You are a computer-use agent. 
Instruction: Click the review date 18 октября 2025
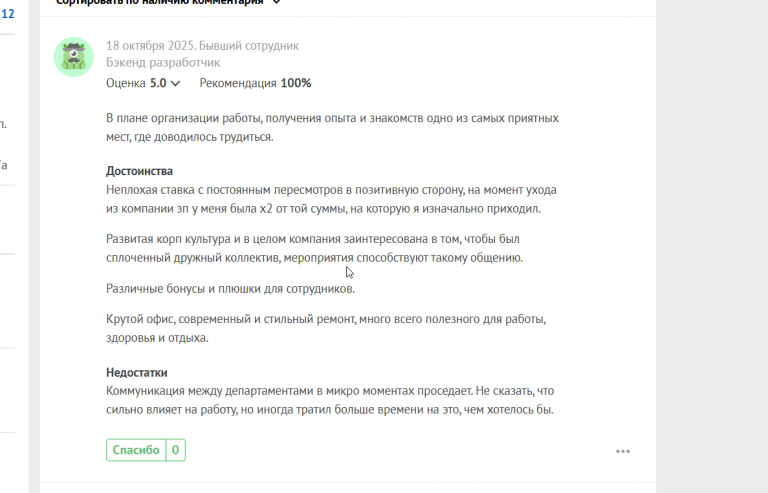pyautogui.click(x=151, y=46)
